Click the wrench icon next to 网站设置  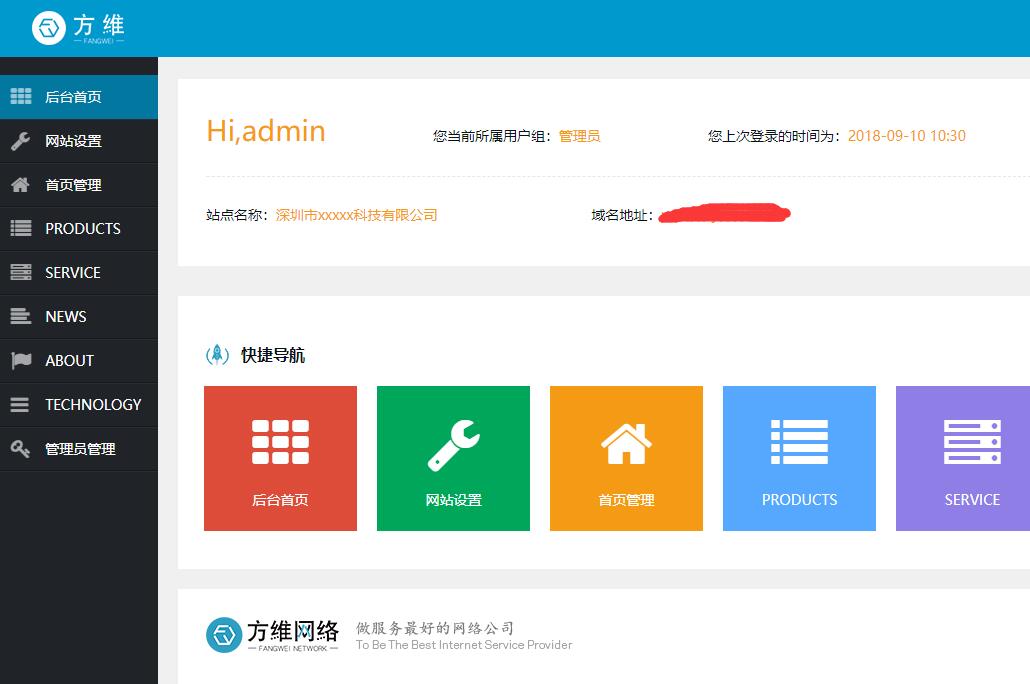[21, 140]
